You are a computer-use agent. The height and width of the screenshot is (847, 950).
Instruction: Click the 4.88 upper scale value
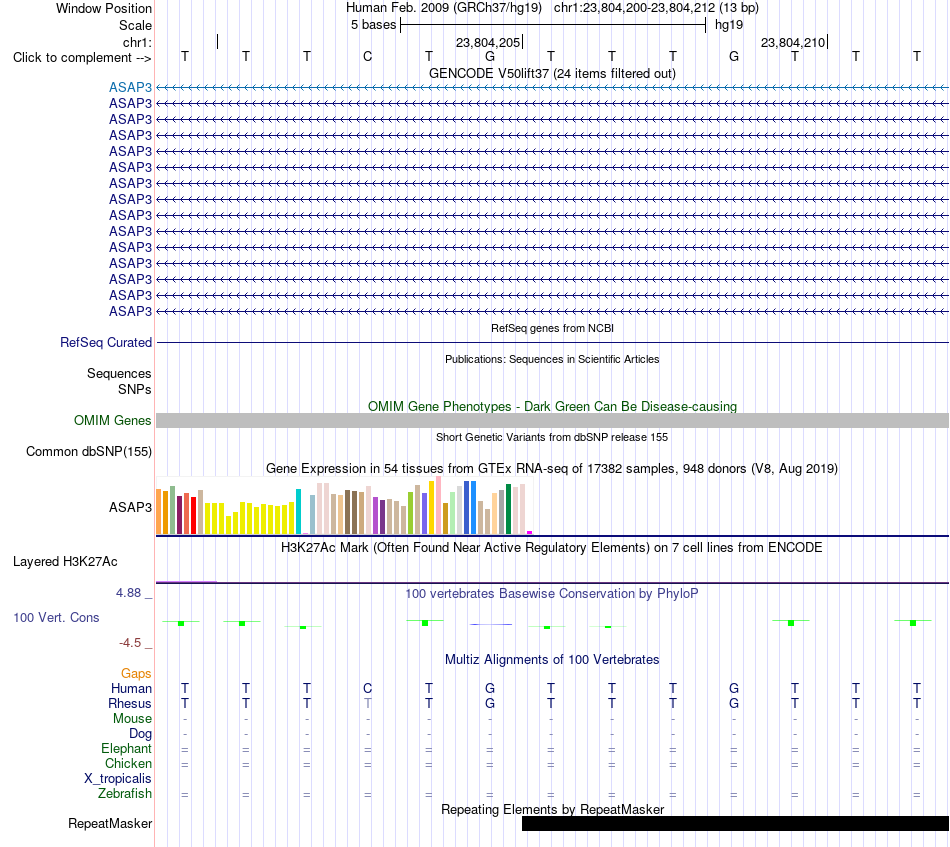click(128, 593)
